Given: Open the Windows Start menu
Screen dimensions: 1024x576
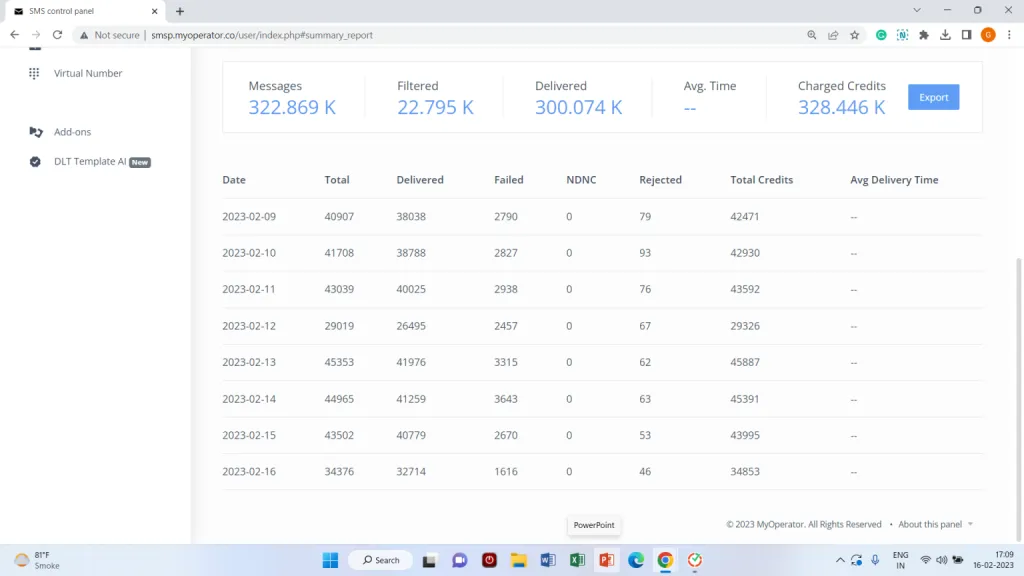Looking at the screenshot, I should pos(330,560).
